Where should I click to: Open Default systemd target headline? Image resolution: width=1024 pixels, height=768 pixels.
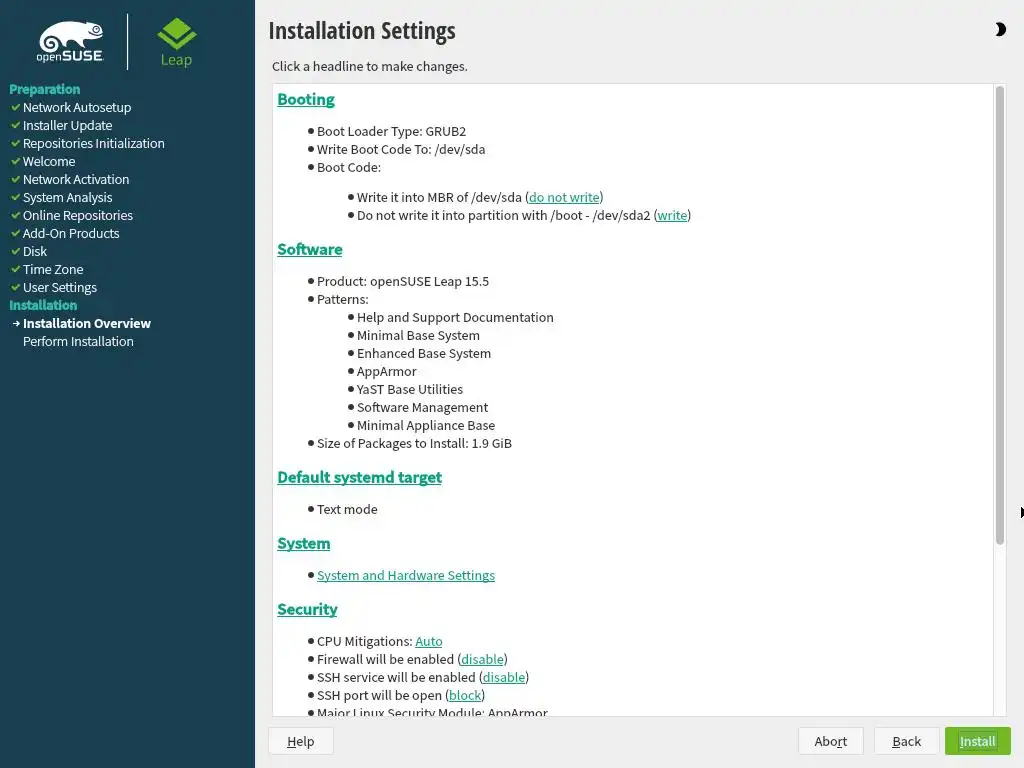[x=359, y=477]
